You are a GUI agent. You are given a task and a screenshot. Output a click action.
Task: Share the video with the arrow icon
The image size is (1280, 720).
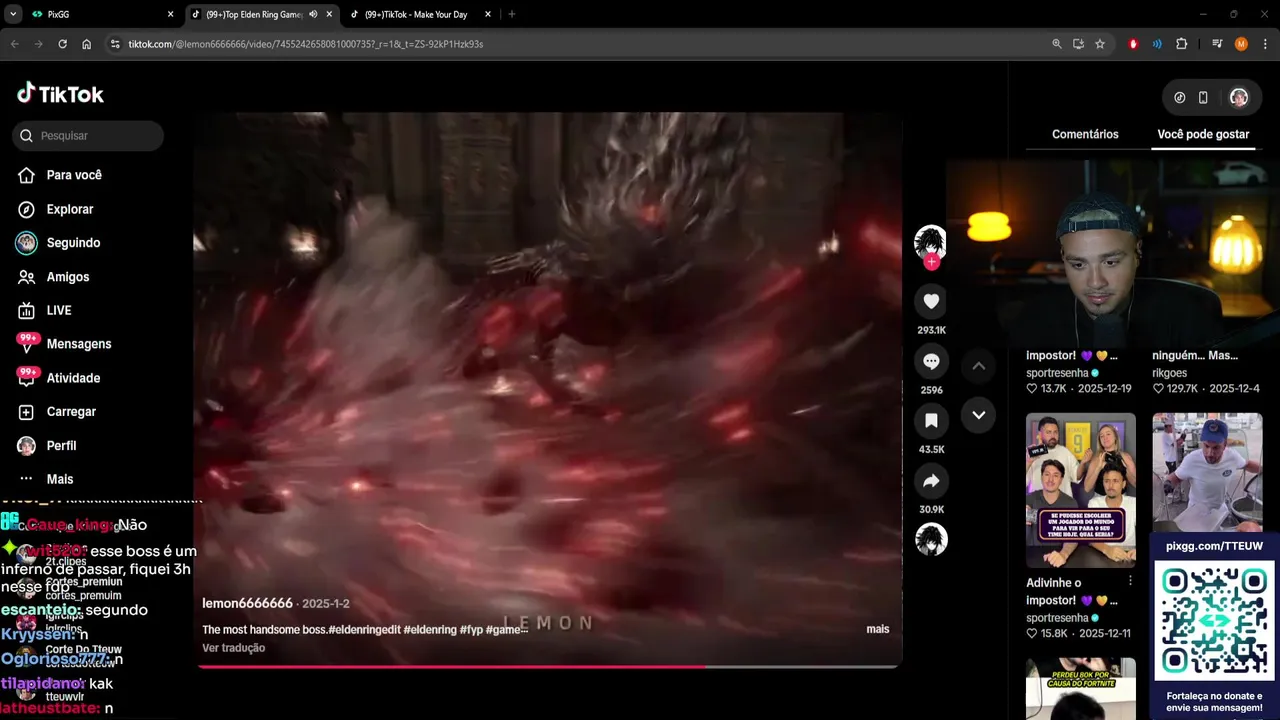pyautogui.click(x=931, y=481)
